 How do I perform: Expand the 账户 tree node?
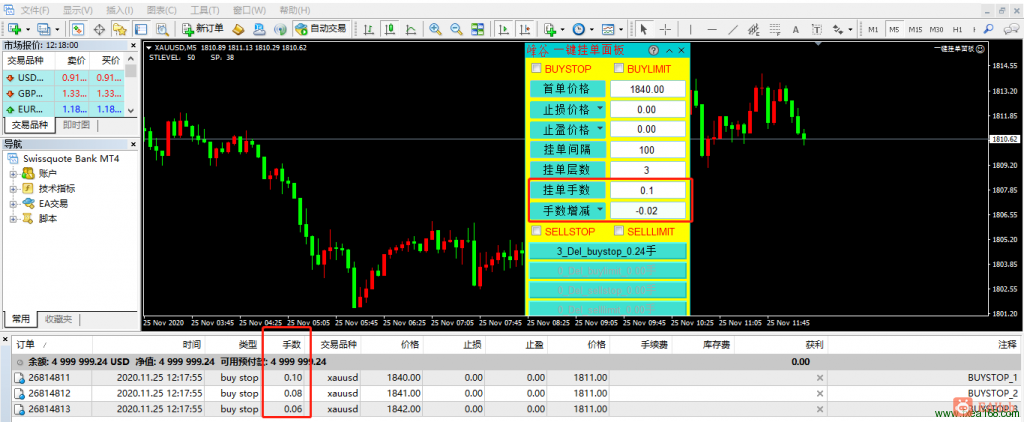tap(12, 173)
